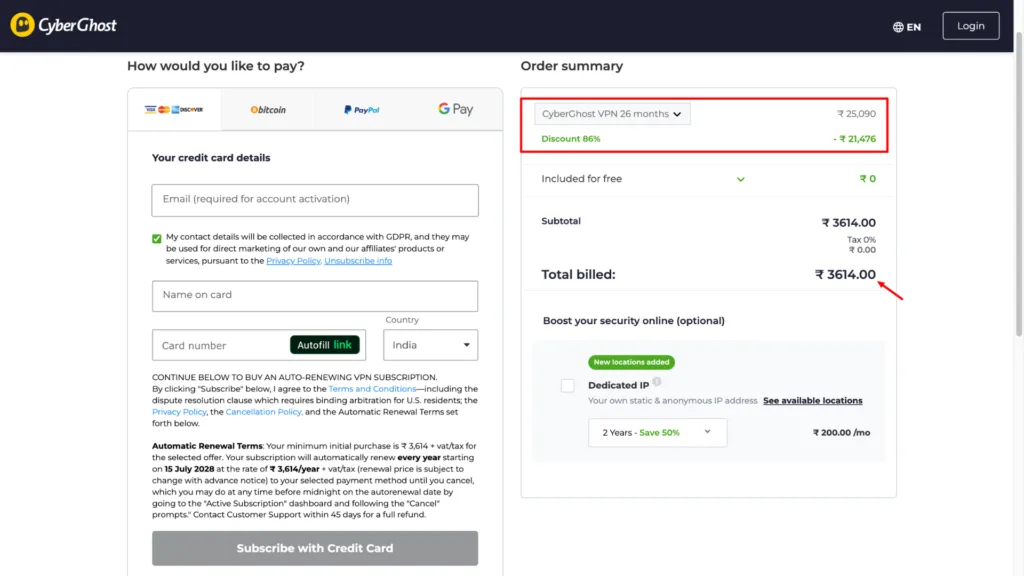Click the Dedicated IP info icon
This screenshot has width=1024, height=576.
point(657,382)
